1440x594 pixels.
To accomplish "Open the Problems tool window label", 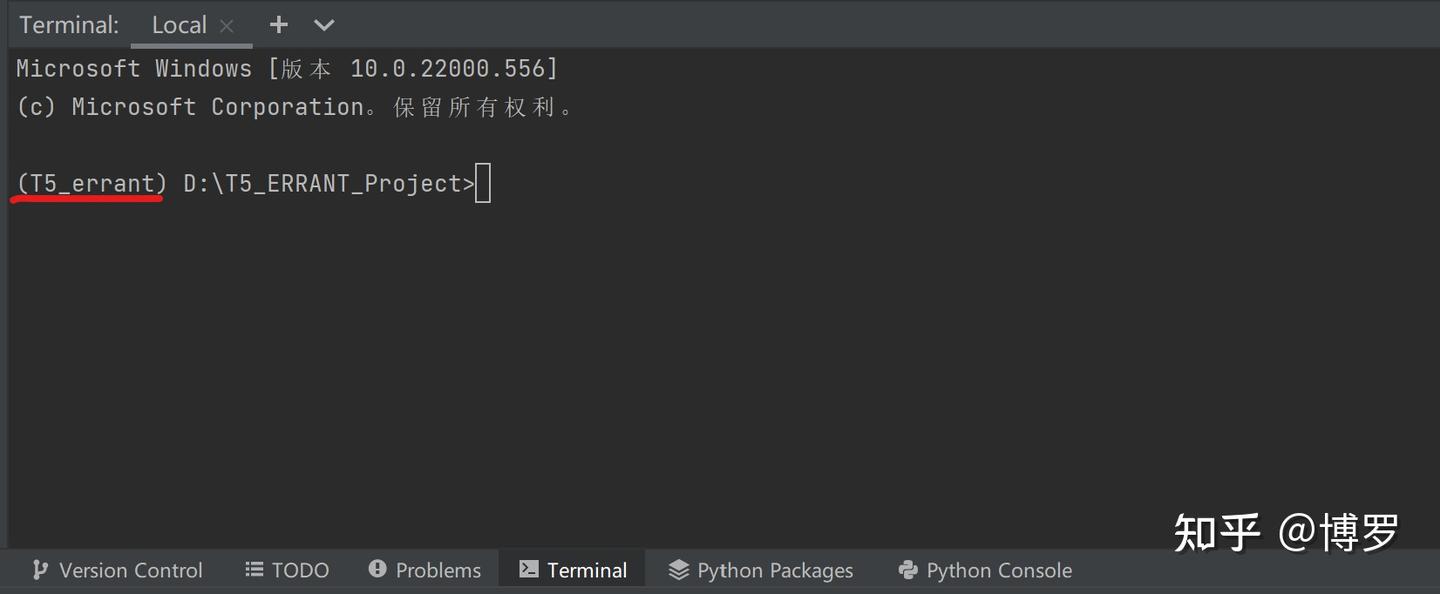I will coord(438,570).
